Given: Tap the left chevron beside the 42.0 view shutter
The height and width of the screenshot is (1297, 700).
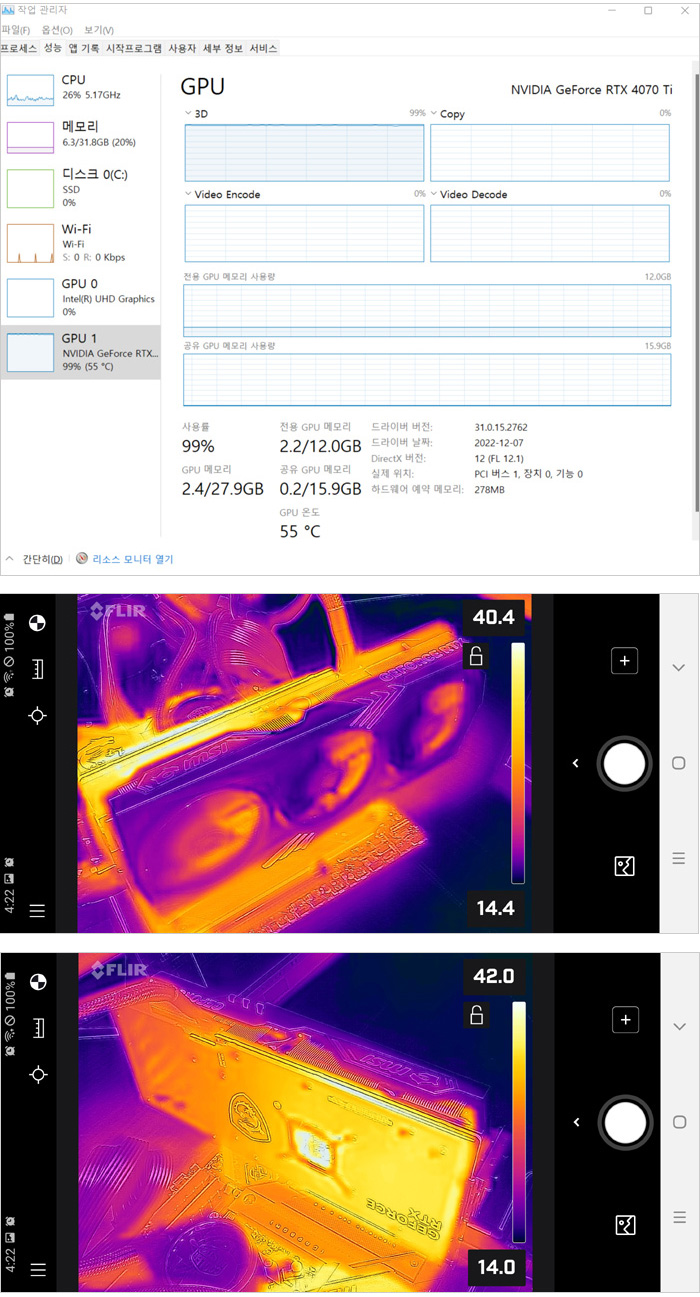Looking at the screenshot, I should point(576,1123).
